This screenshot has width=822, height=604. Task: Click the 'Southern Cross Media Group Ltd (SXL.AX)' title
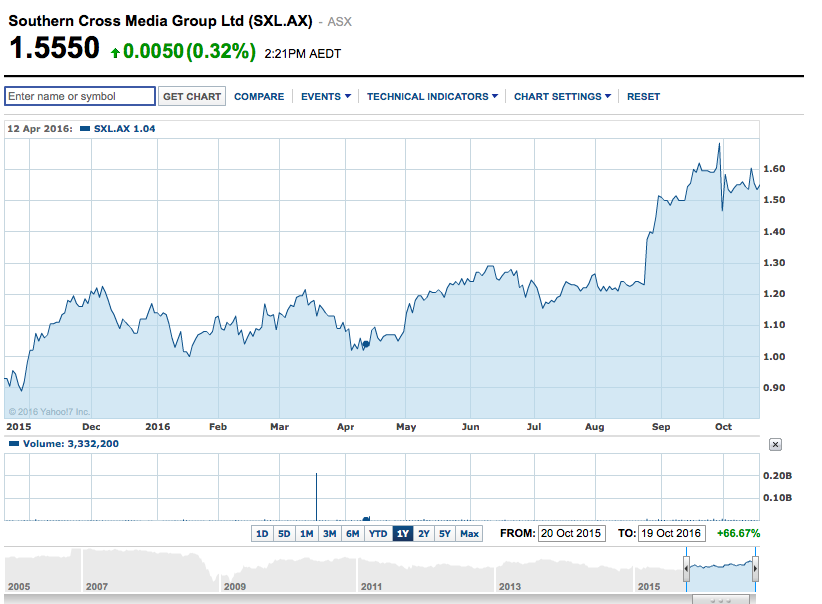[x=160, y=21]
